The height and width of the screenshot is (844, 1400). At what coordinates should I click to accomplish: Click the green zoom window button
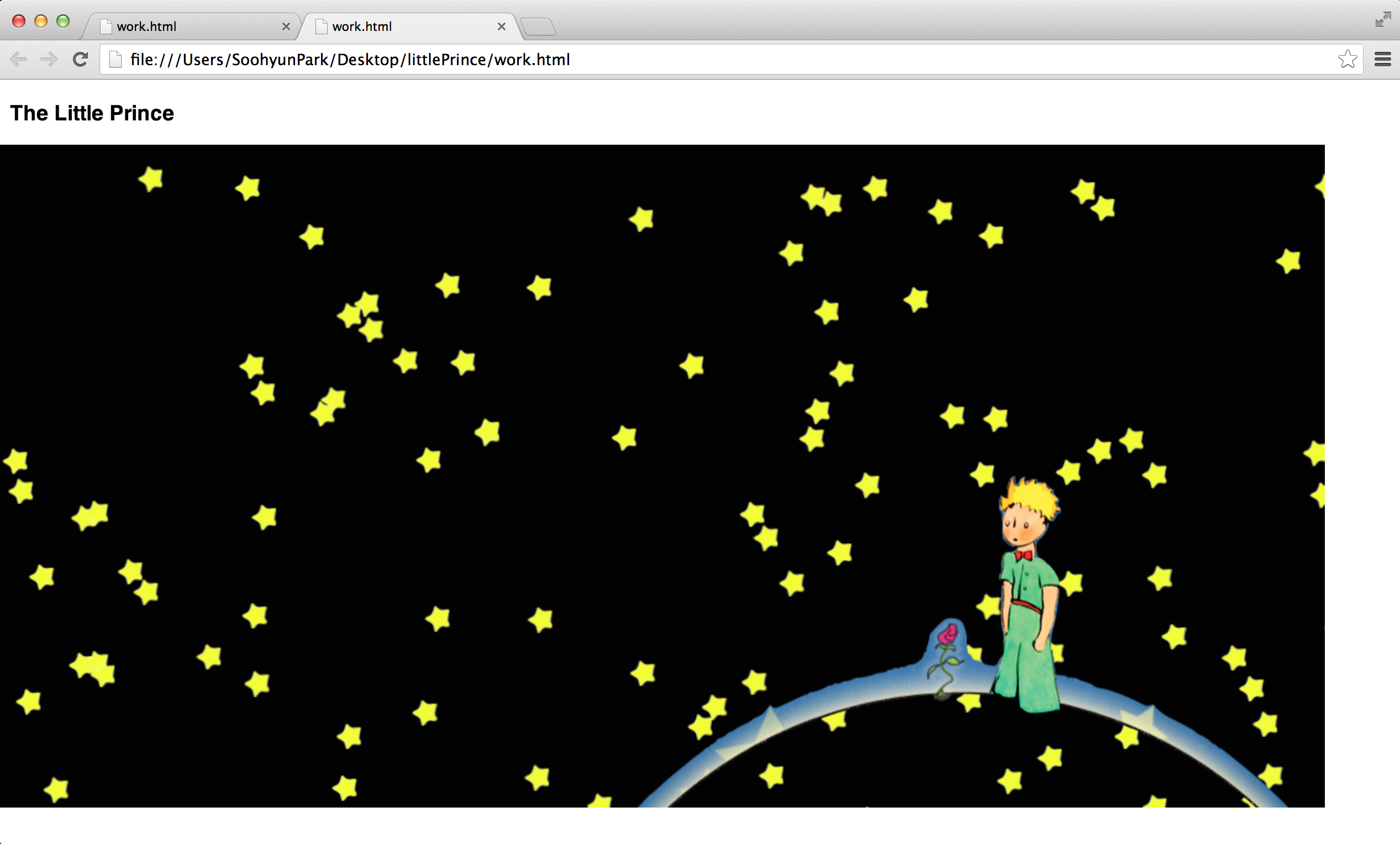click(63, 21)
